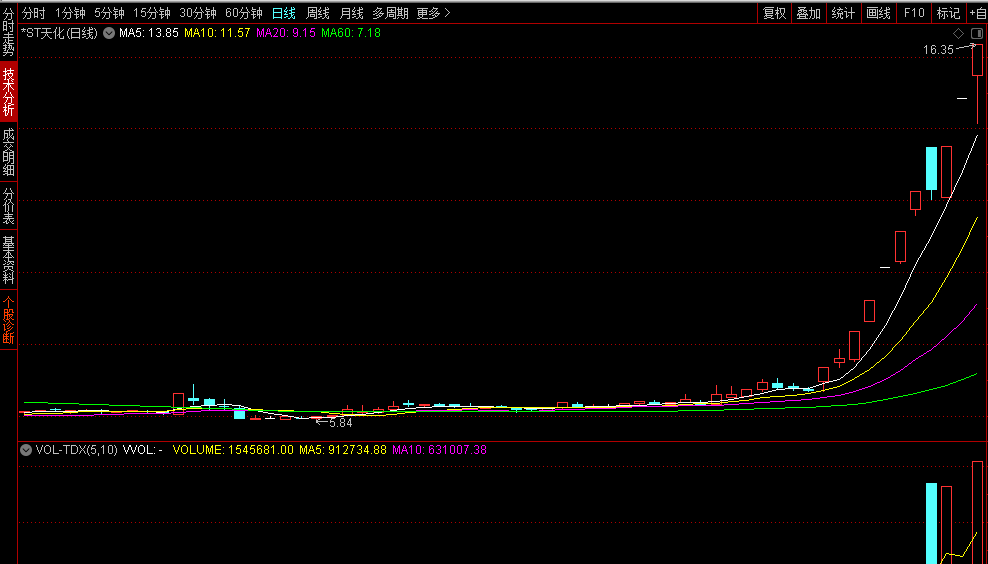Screen dimensions: 988x564
Task: Click the diamond icon at chart corner
Action: (x=958, y=33)
